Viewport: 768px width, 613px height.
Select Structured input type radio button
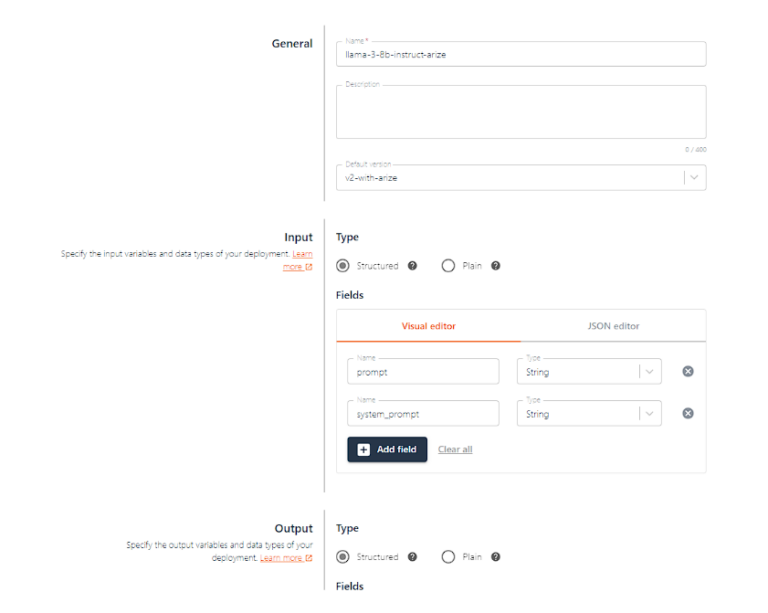tap(343, 266)
